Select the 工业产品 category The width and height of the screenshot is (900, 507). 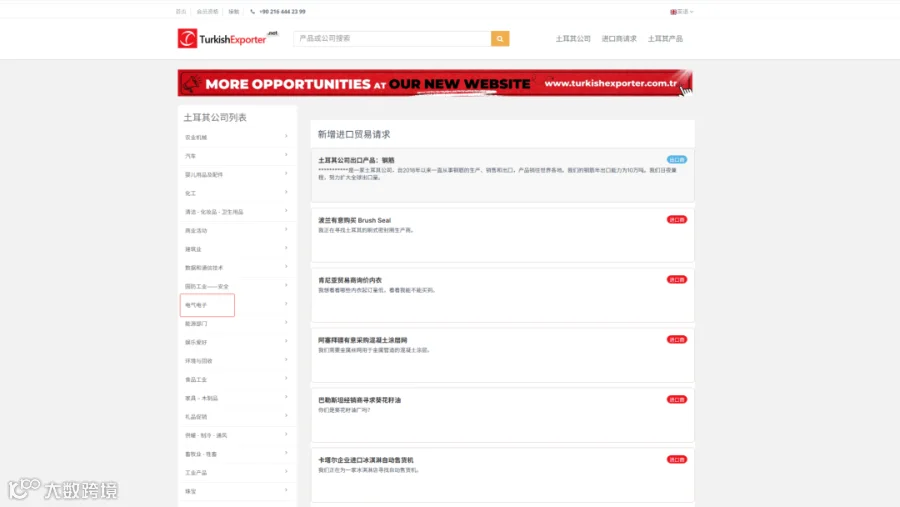point(196,473)
